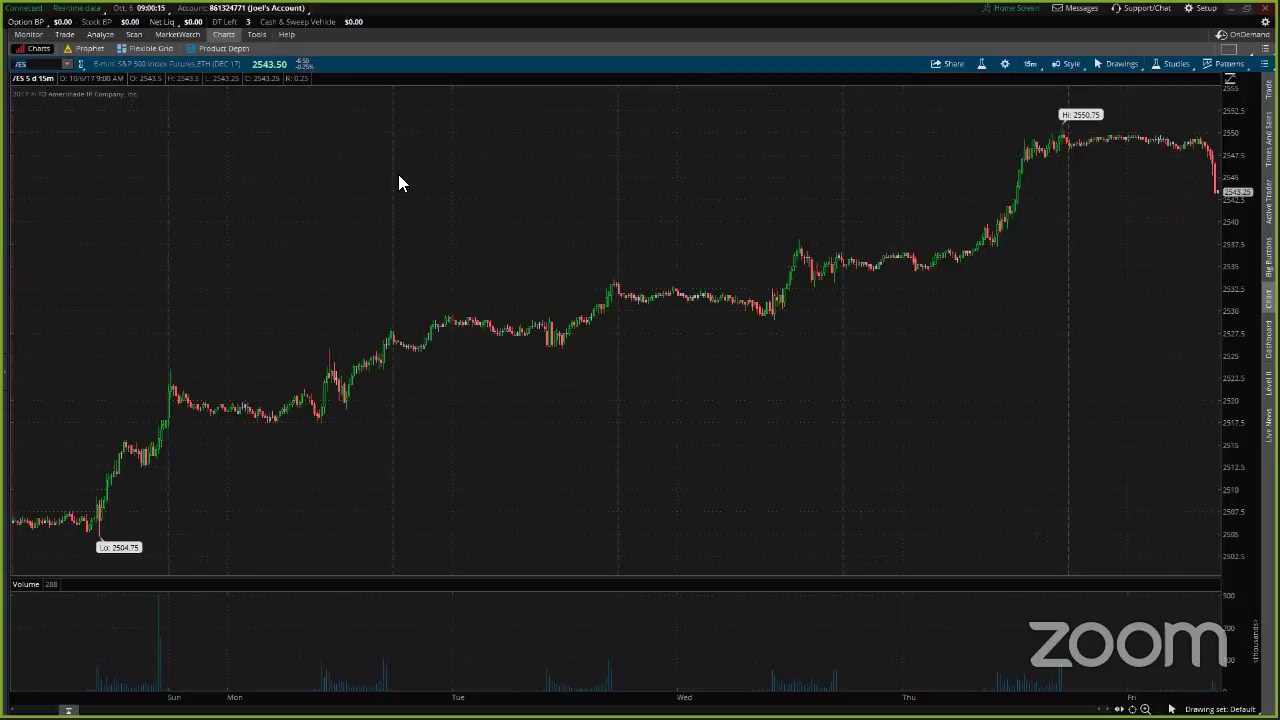Switch to the Trade tab

pyautogui.click(x=64, y=34)
